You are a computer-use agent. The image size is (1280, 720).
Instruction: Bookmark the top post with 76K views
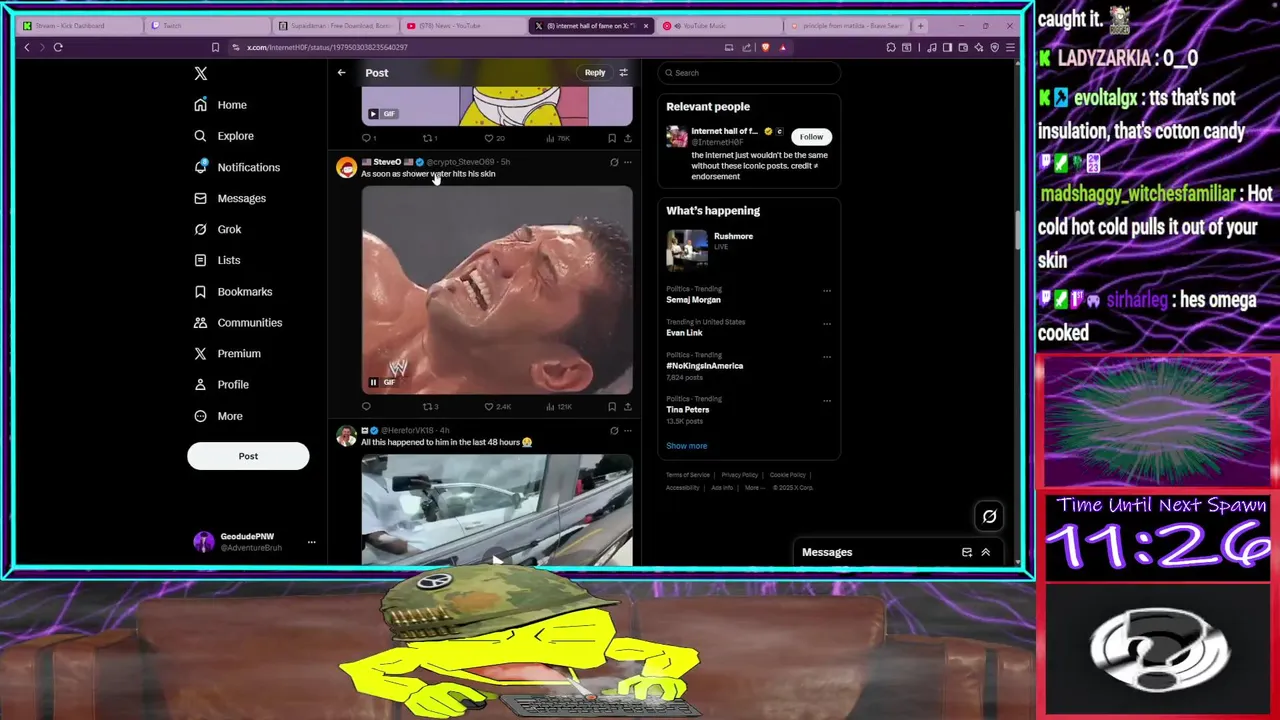612,138
